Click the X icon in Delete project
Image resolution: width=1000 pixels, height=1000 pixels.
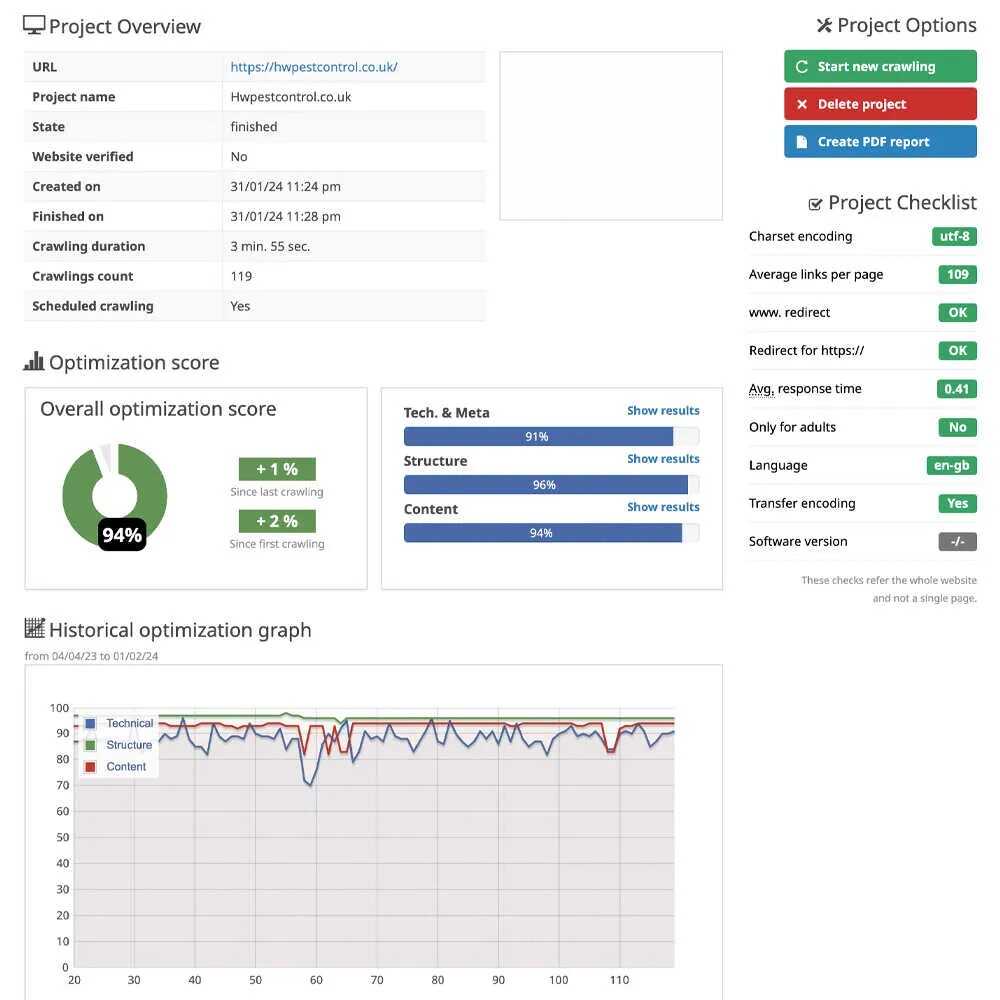click(x=802, y=104)
